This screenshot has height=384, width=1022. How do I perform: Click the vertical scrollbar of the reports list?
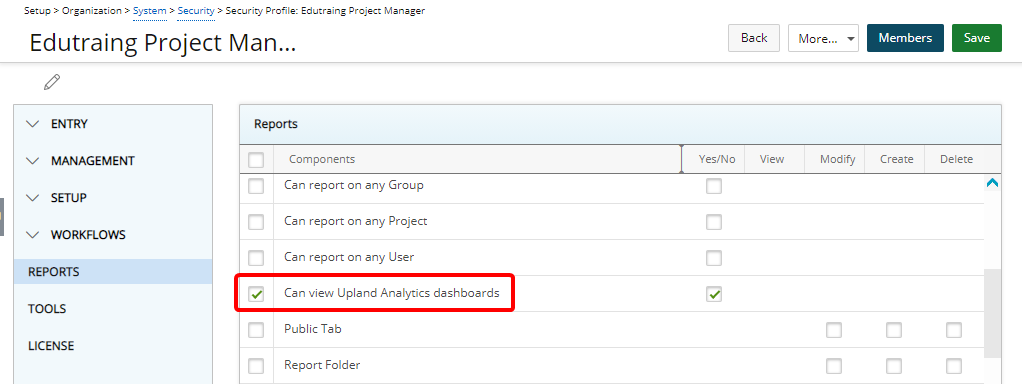point(993,313)
